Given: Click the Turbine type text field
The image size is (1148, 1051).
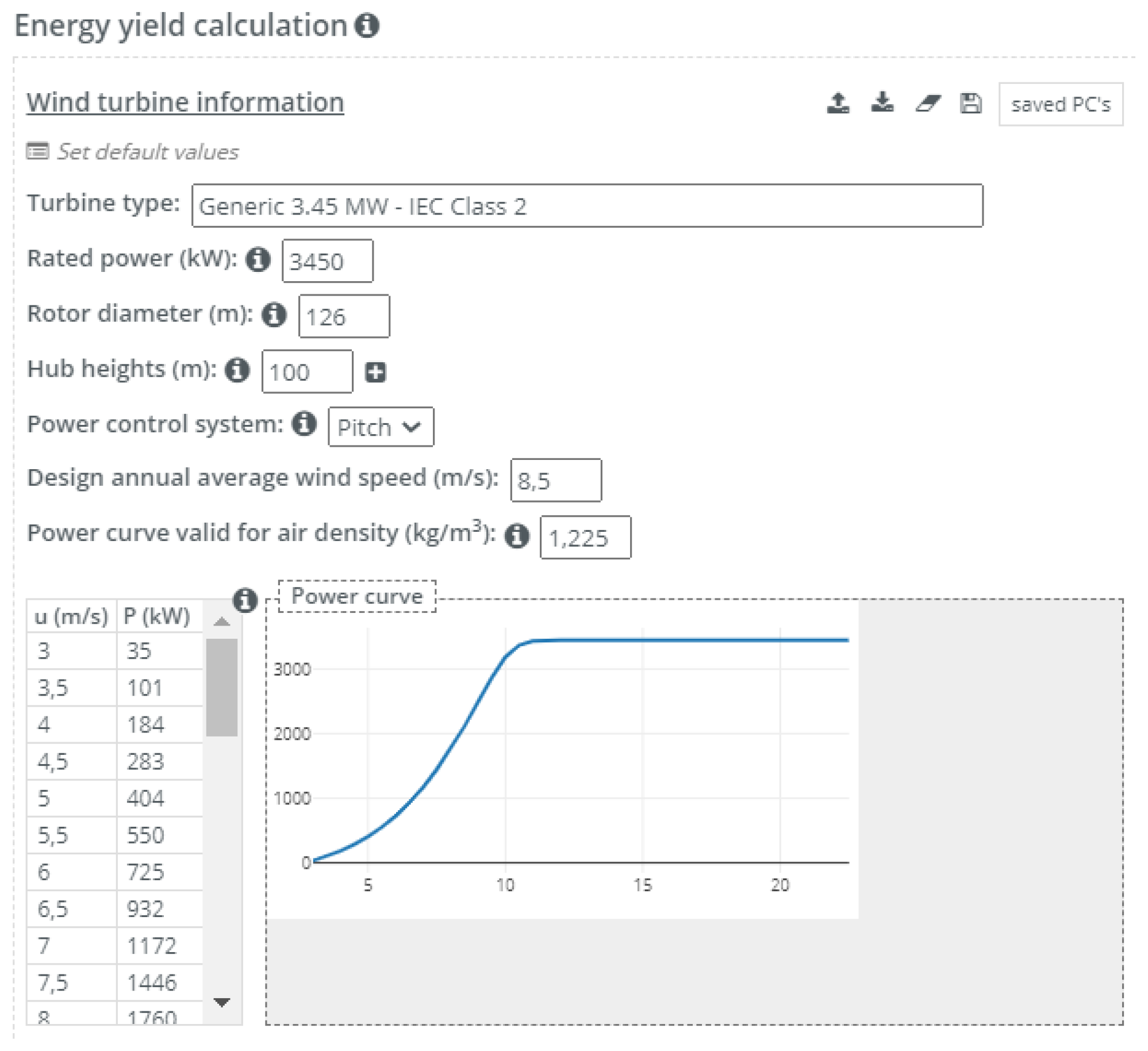Looking at the screenshot, I should click(x=586, y=206).
